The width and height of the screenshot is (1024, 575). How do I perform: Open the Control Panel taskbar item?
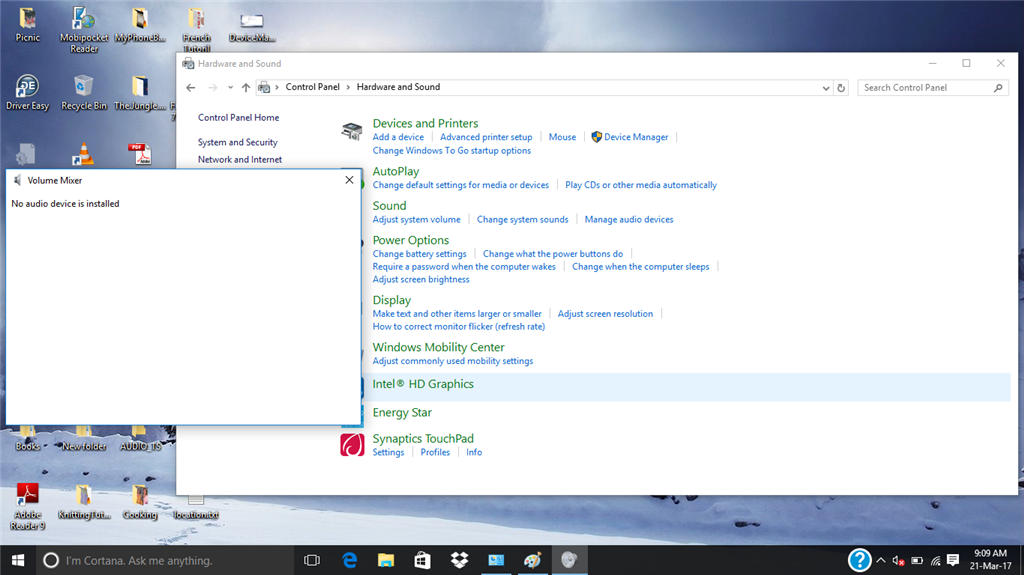(x=496, y=561)
